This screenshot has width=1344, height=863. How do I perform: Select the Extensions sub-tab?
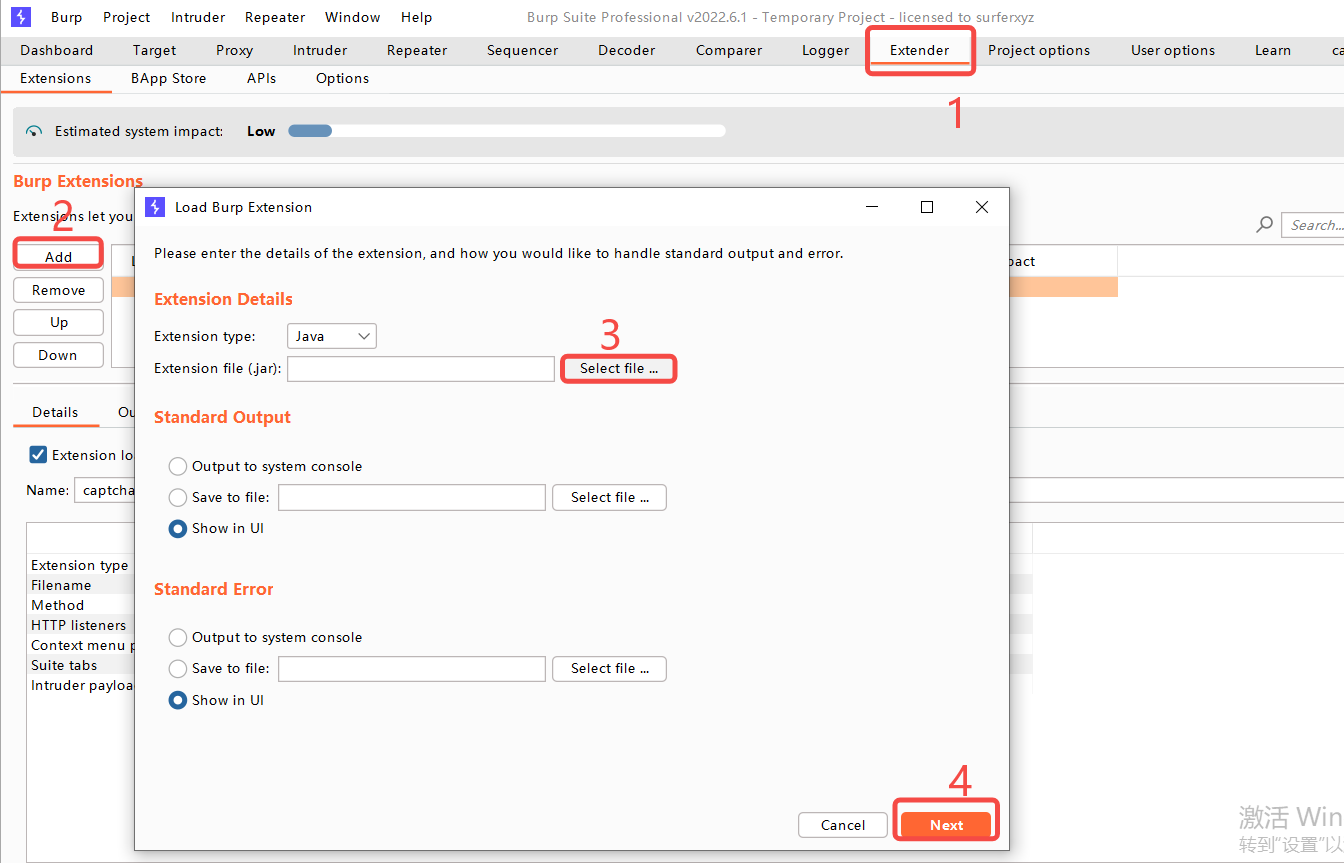click(x=56, y=78)
